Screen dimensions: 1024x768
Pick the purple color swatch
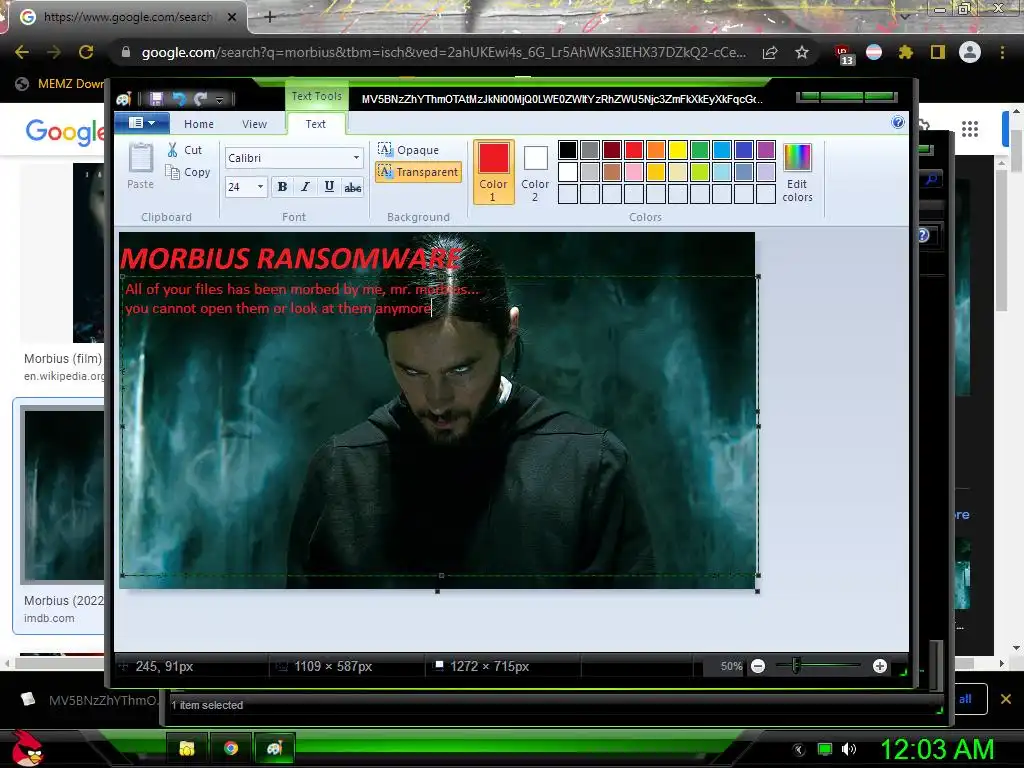pos(766,150)
